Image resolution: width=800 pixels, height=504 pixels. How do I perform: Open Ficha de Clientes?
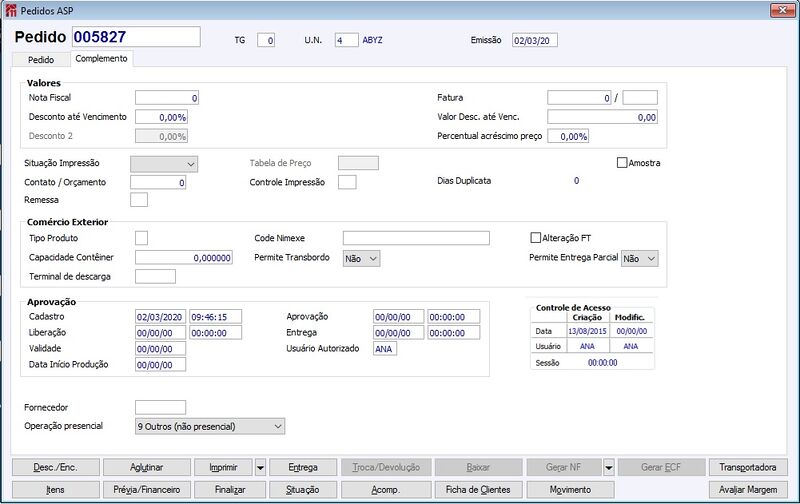point(478,490)
